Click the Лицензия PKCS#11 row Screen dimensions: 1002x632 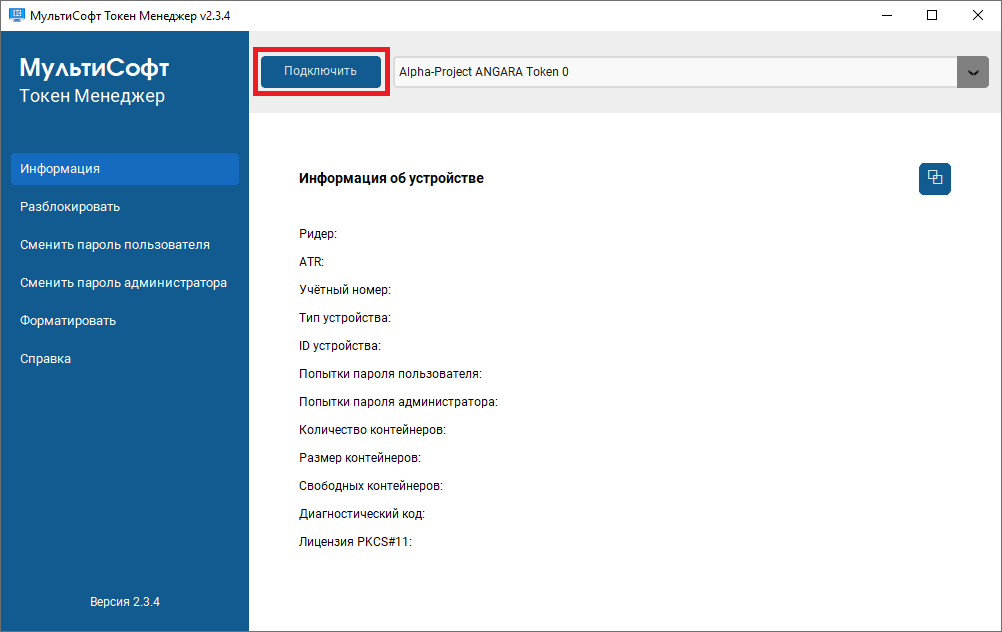pos(355,542)
